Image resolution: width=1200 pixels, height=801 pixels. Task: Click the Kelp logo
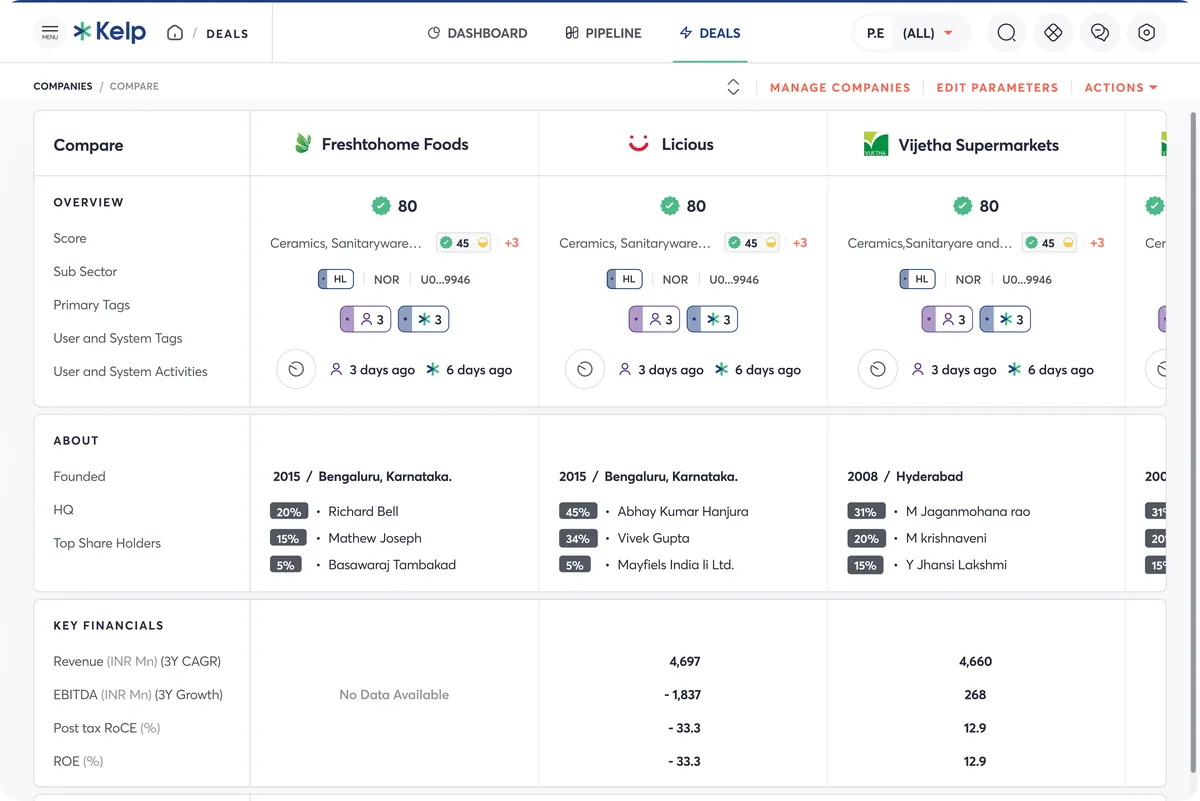point(110,32)
